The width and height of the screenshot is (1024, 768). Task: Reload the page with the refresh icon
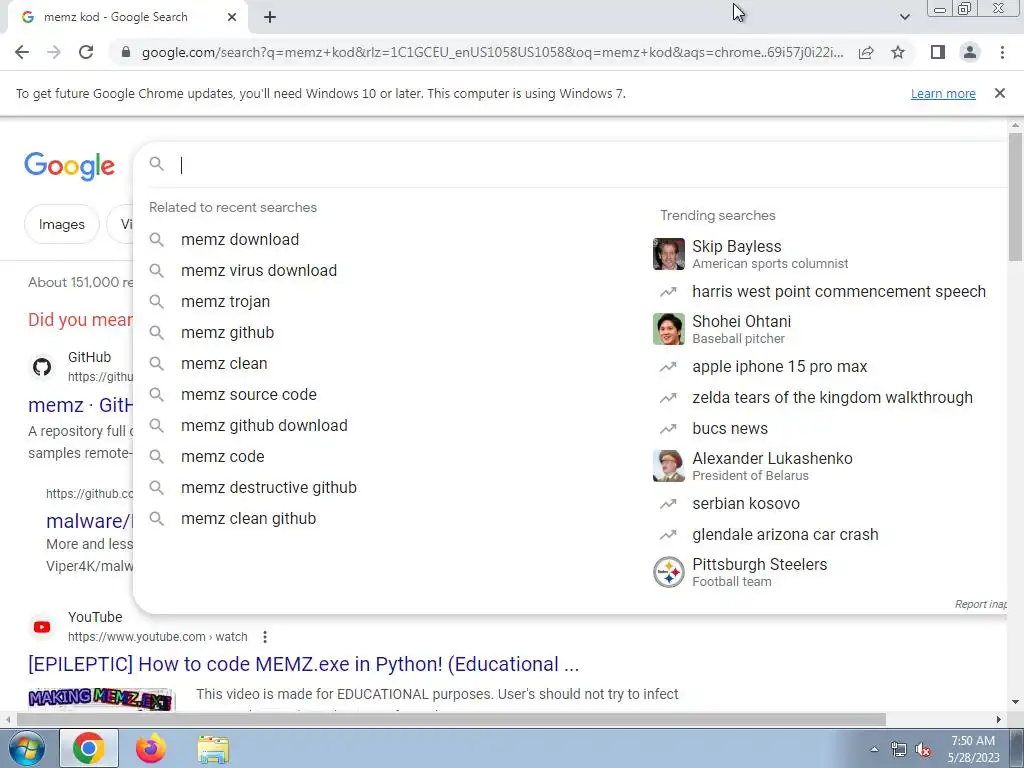[x=86, y=52]
